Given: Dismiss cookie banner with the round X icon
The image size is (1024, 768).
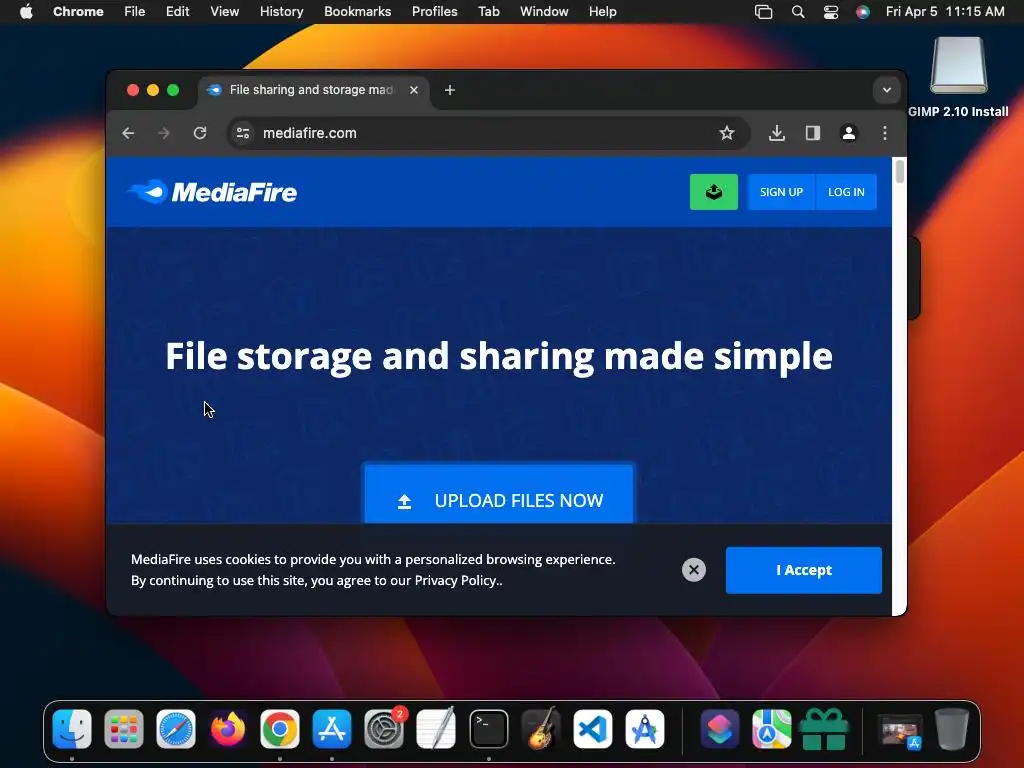Looking at the screenshot, I should (694, 570).
